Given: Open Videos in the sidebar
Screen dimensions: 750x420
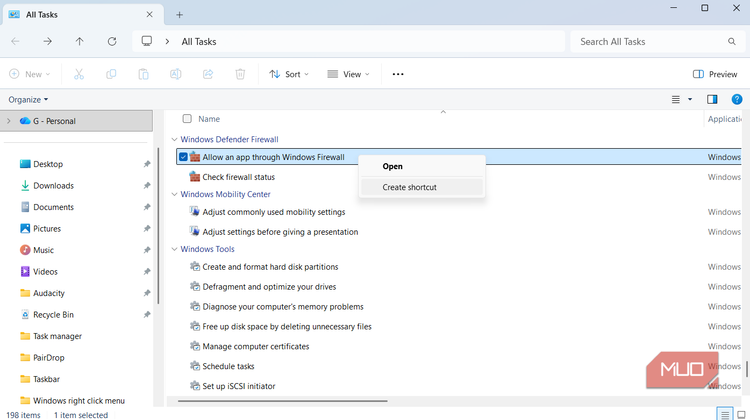Looking at the screenshot, I should coord(45,272).
